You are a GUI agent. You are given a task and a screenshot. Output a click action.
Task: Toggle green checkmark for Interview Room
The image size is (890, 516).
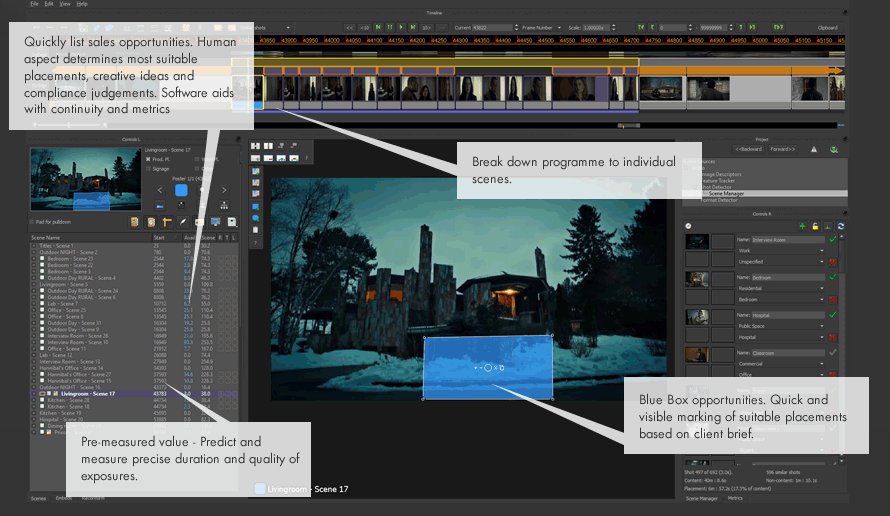pos(833,240)
